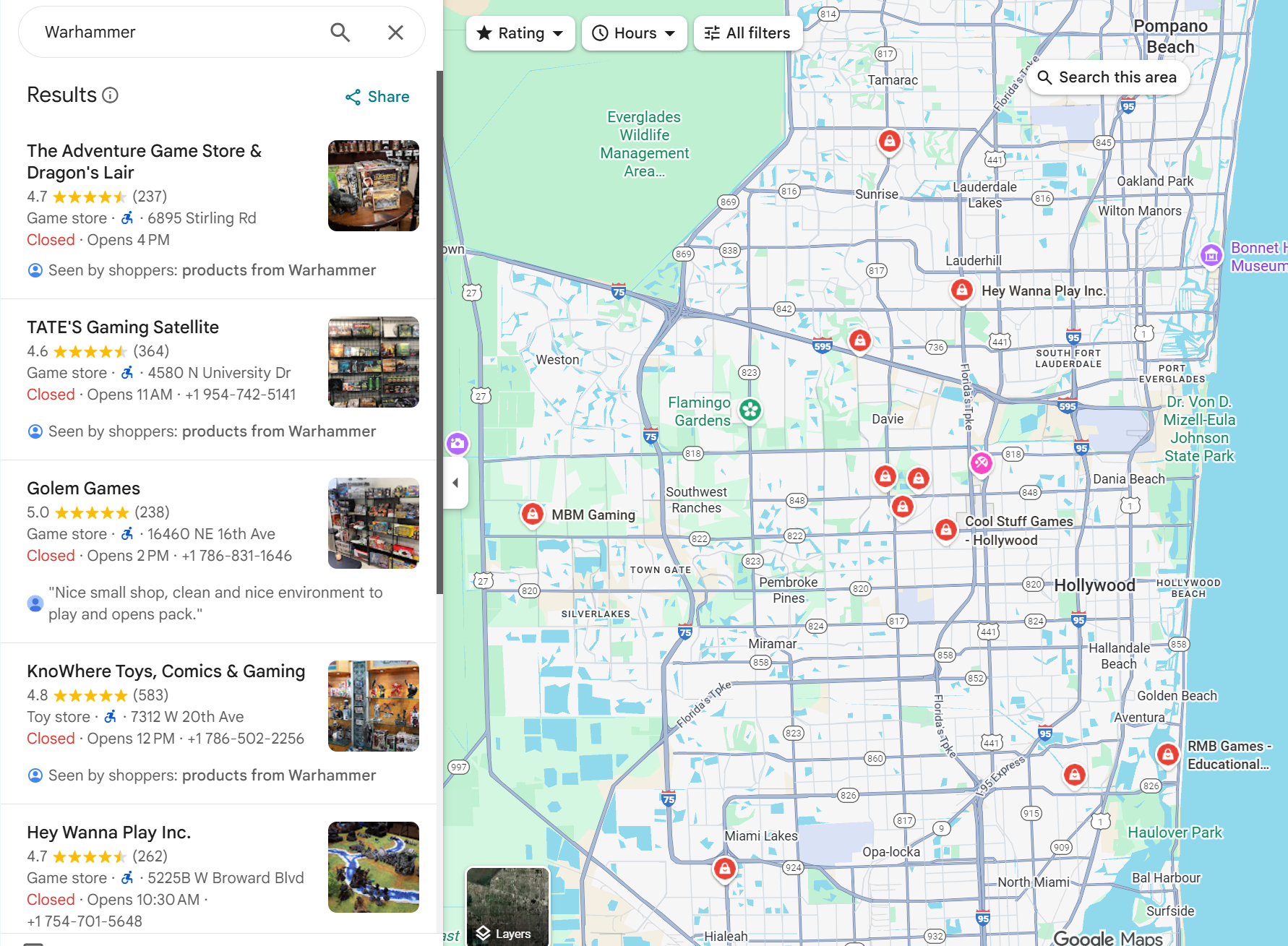
Task: Click the store pin beside the I-595 shield
Action: [x=859, y=340]
